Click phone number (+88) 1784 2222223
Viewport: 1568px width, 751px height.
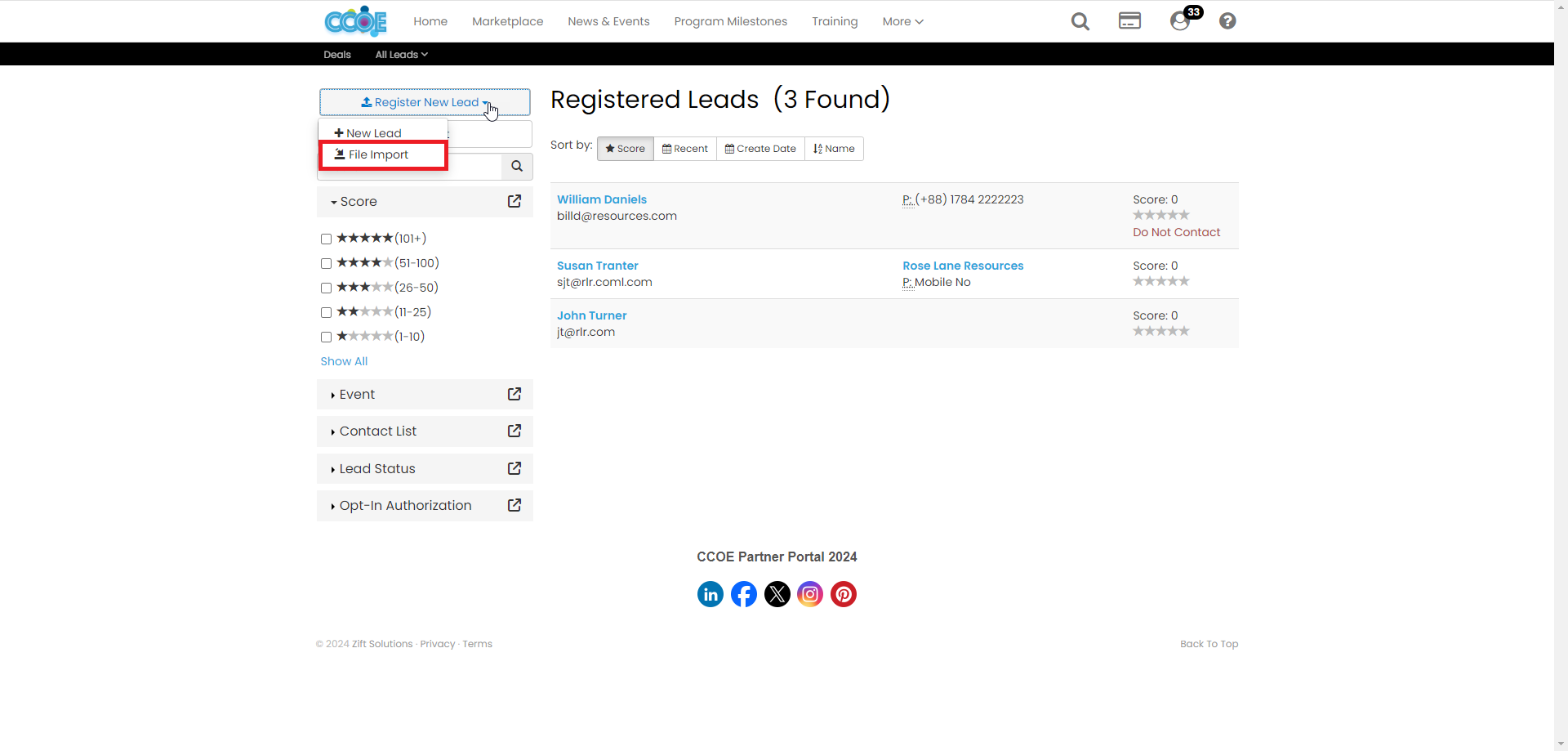coord(969,199)
